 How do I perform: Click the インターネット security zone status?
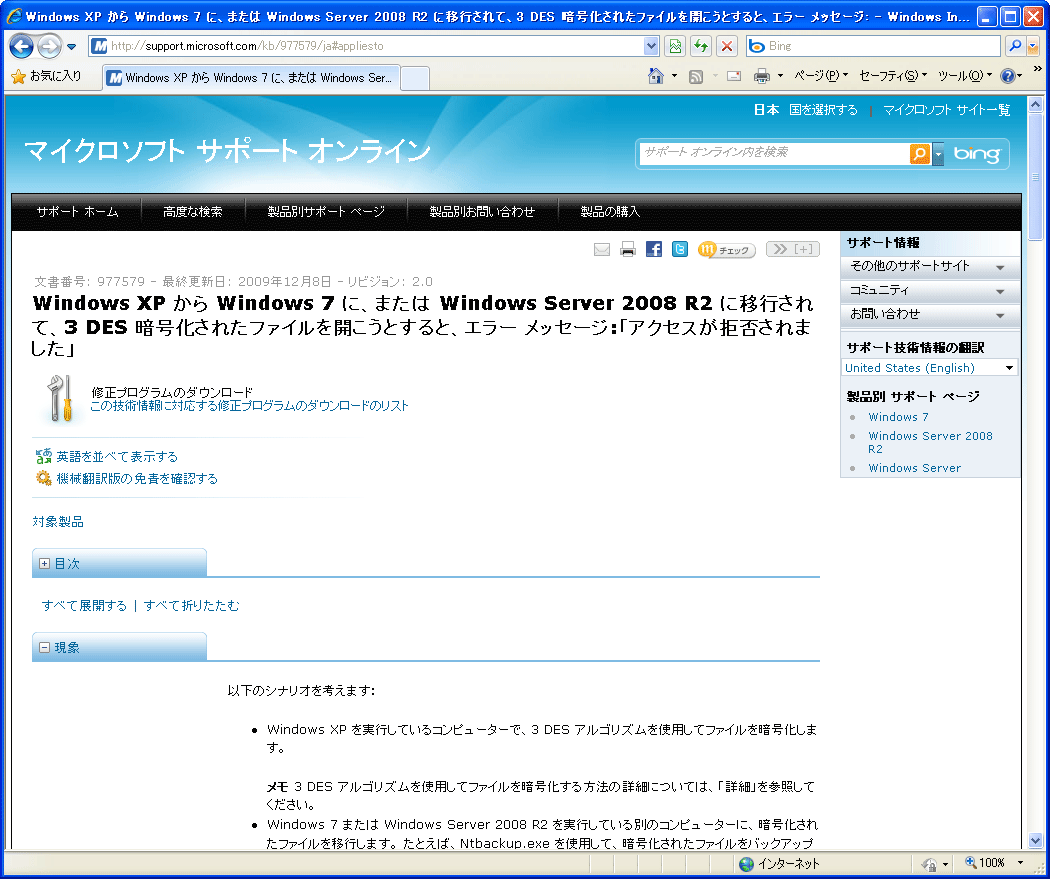coord(780,864)
